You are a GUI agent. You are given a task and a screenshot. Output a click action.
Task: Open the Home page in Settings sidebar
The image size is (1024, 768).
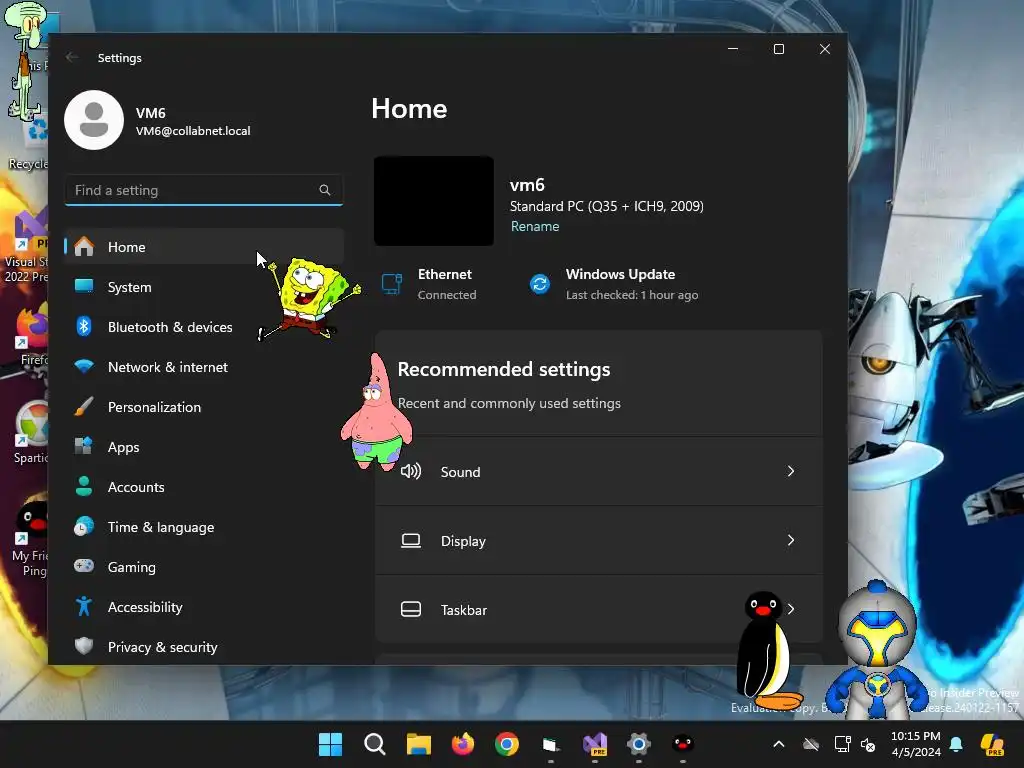pyautogui.click(x=204, y=247)
